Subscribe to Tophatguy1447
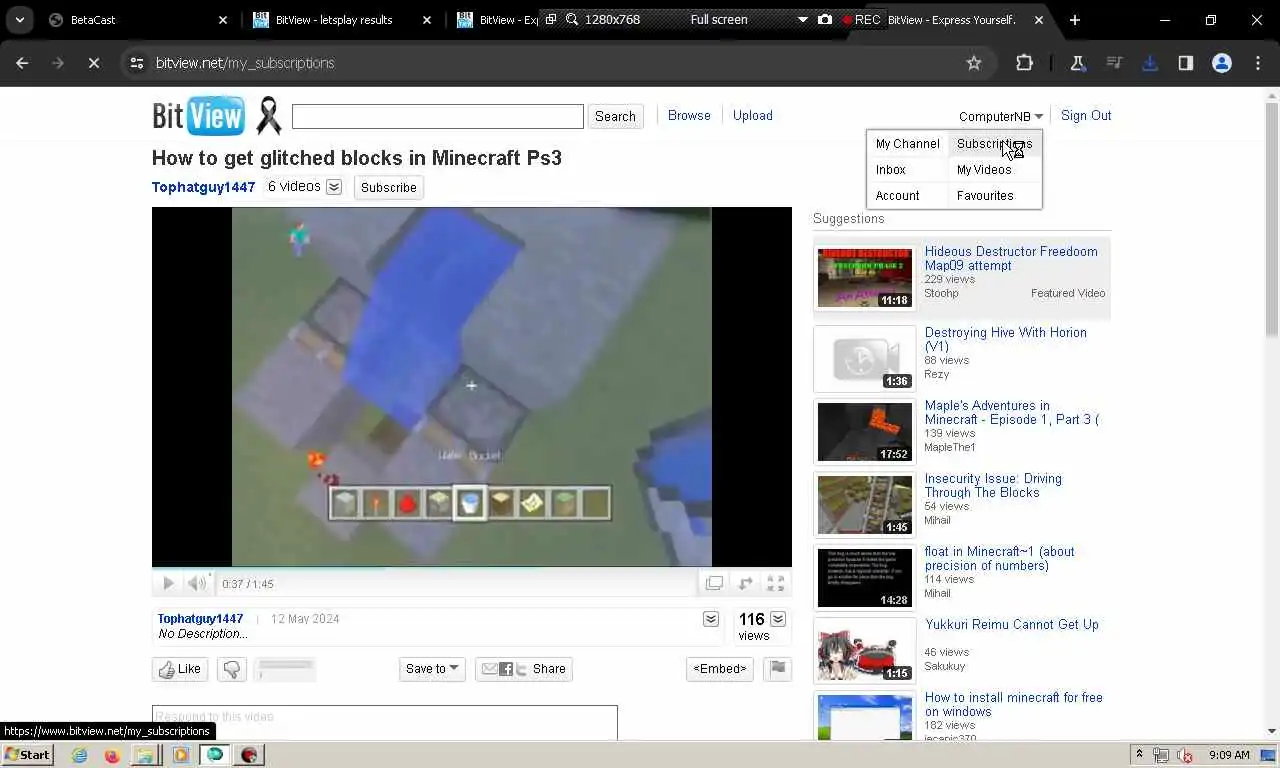Image resolution: width=1280 pixels, height=768 pixels. coord(388,187)
